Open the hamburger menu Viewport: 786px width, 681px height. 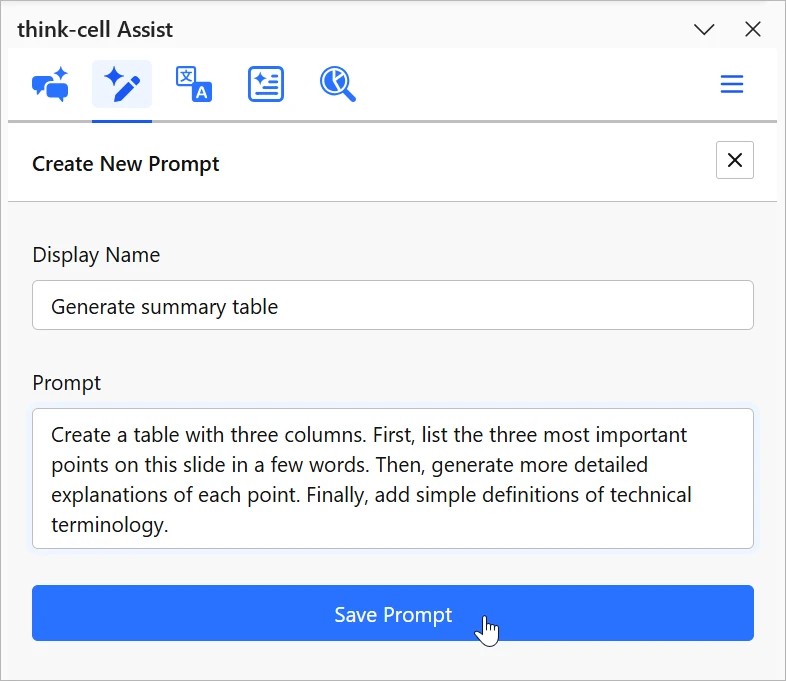coord(732,84)
